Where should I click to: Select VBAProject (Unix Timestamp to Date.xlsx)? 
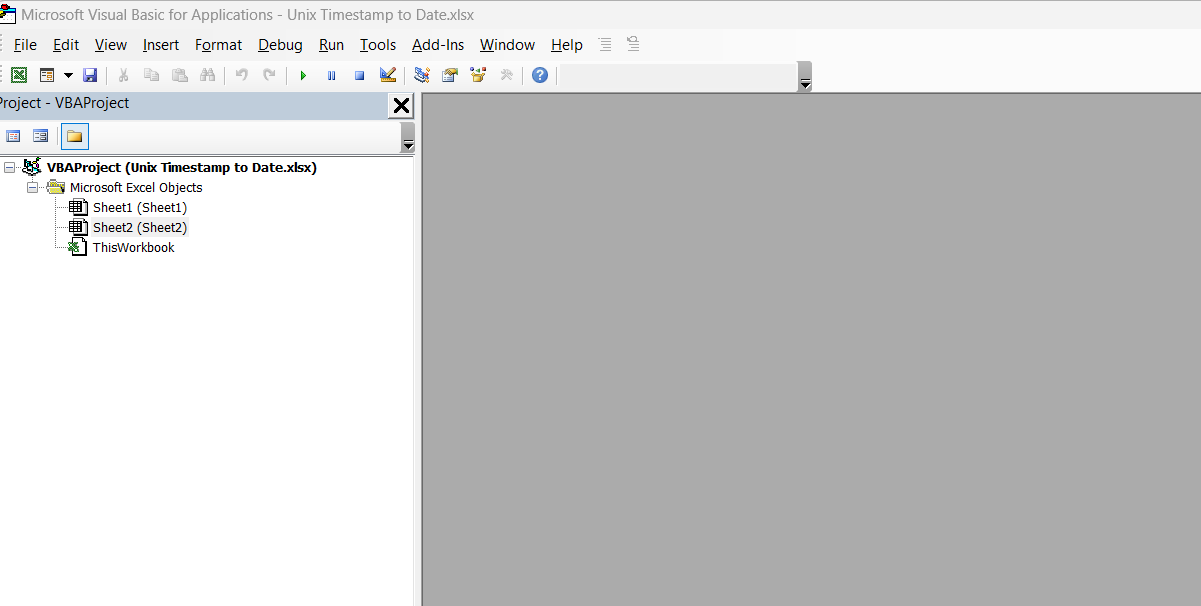182,168
